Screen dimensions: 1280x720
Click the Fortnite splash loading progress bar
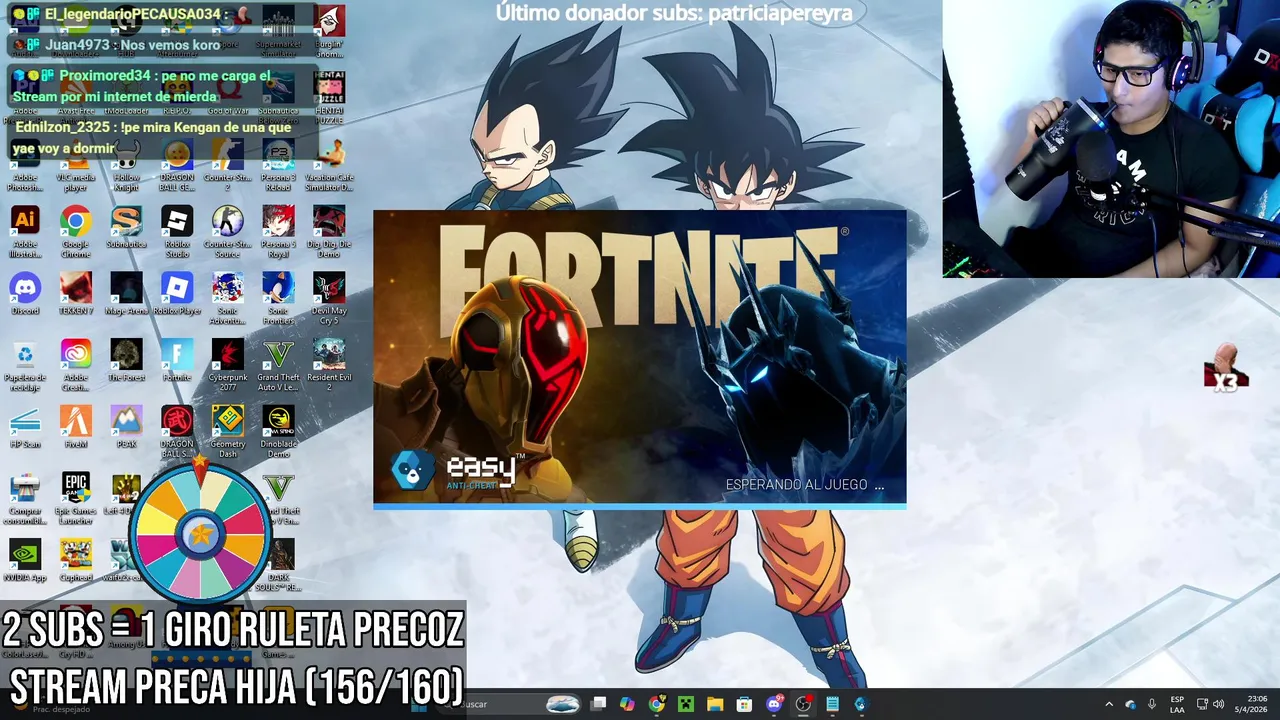[x=640, y=506]
